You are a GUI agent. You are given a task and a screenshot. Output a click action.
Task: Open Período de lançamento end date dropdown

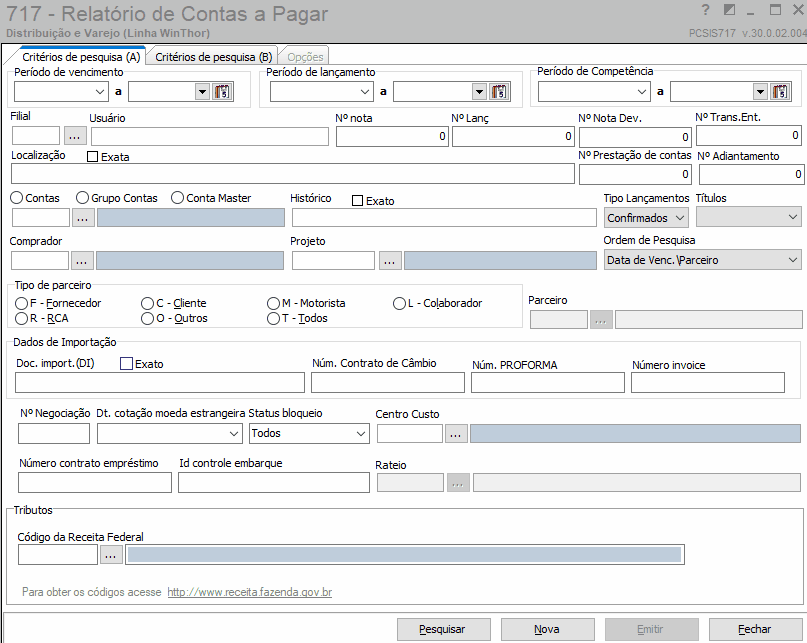tap(479, 92)
